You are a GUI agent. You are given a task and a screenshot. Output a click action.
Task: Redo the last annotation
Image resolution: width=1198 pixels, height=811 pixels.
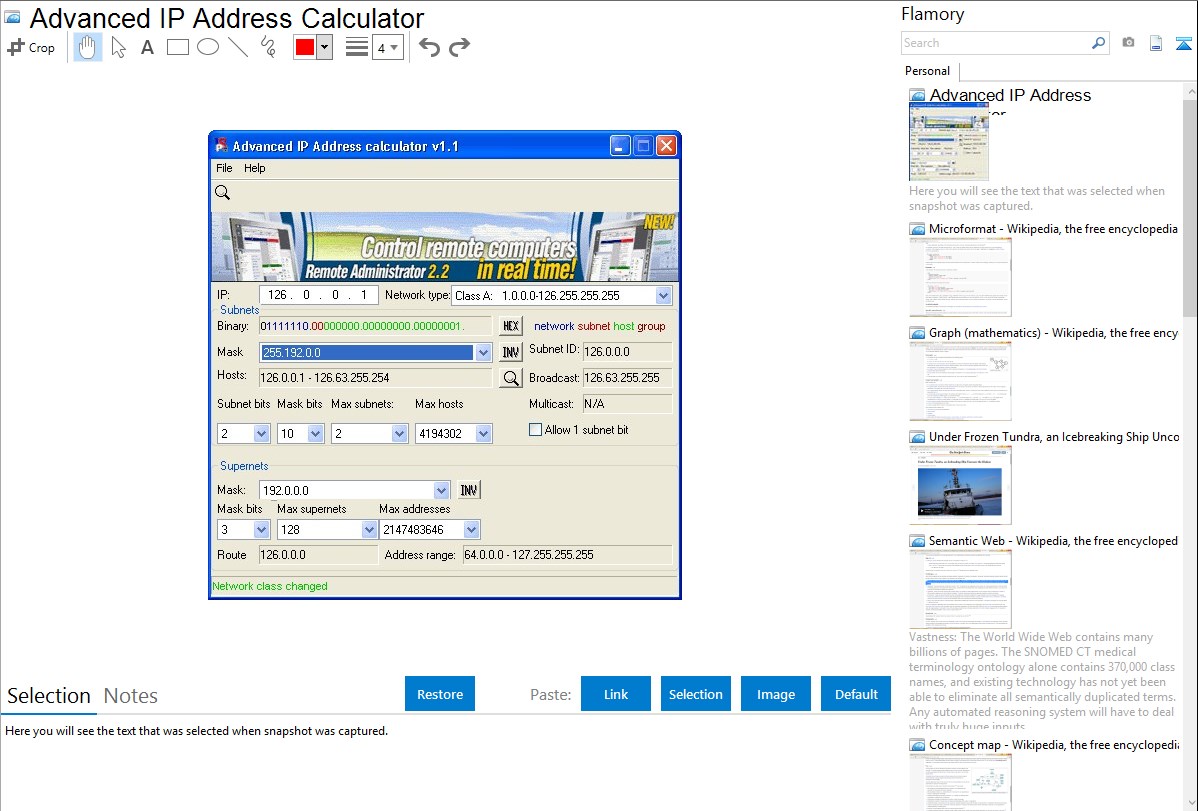459,47
